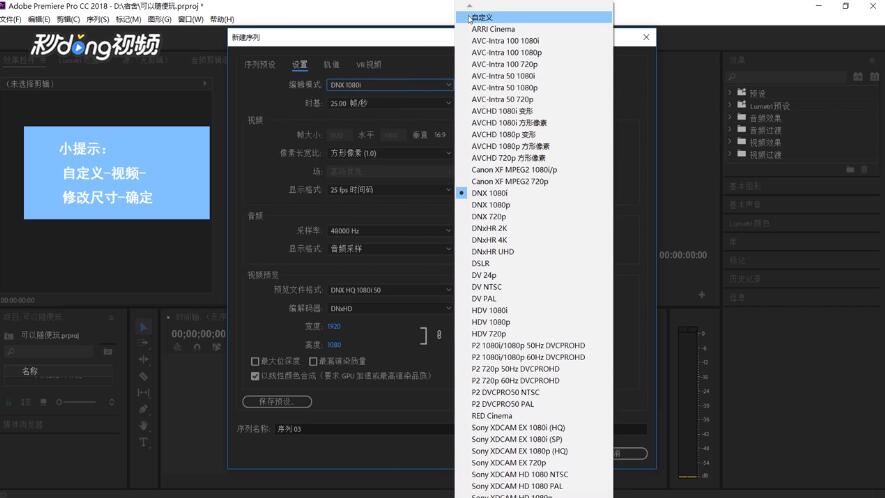Open the 序列(S) menu

tap(98, 19)
